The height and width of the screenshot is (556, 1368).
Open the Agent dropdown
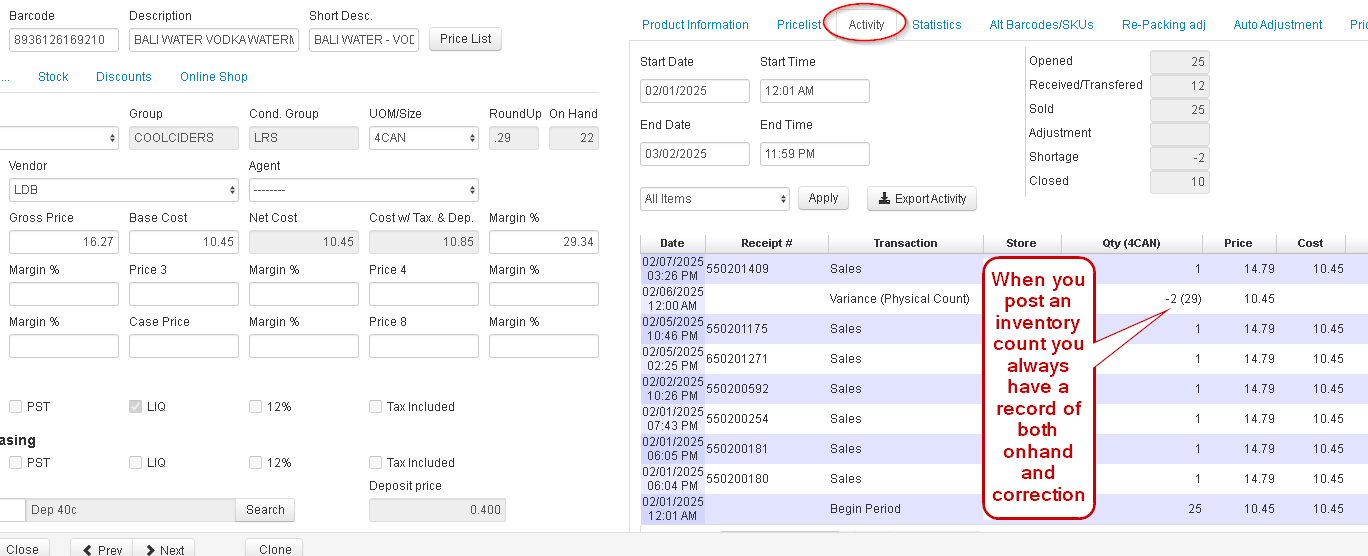[x=364, y=190]
